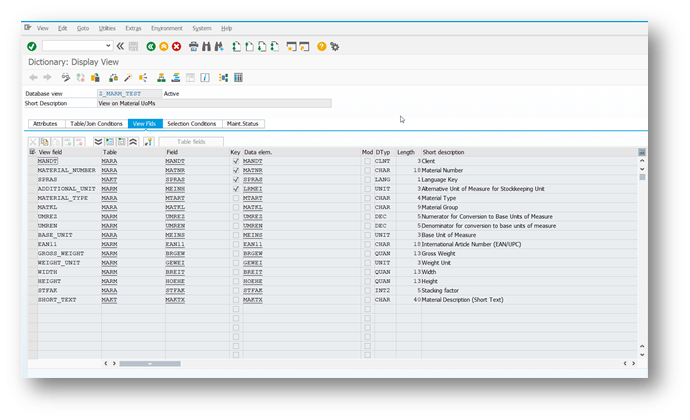Go to Previous Page icon
This screenshot has height=420, width=690.
250,46
